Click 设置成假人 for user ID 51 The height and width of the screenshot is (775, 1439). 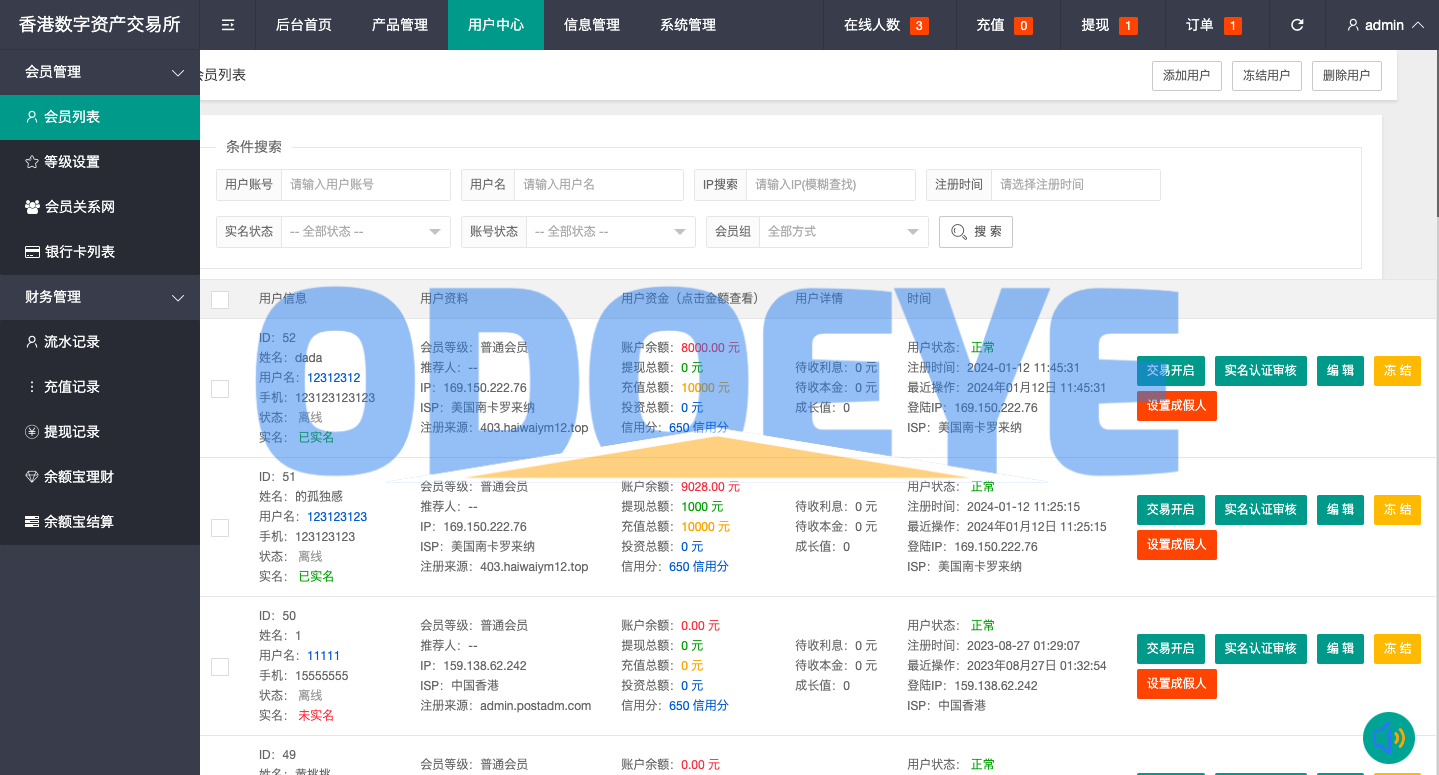1177,545
